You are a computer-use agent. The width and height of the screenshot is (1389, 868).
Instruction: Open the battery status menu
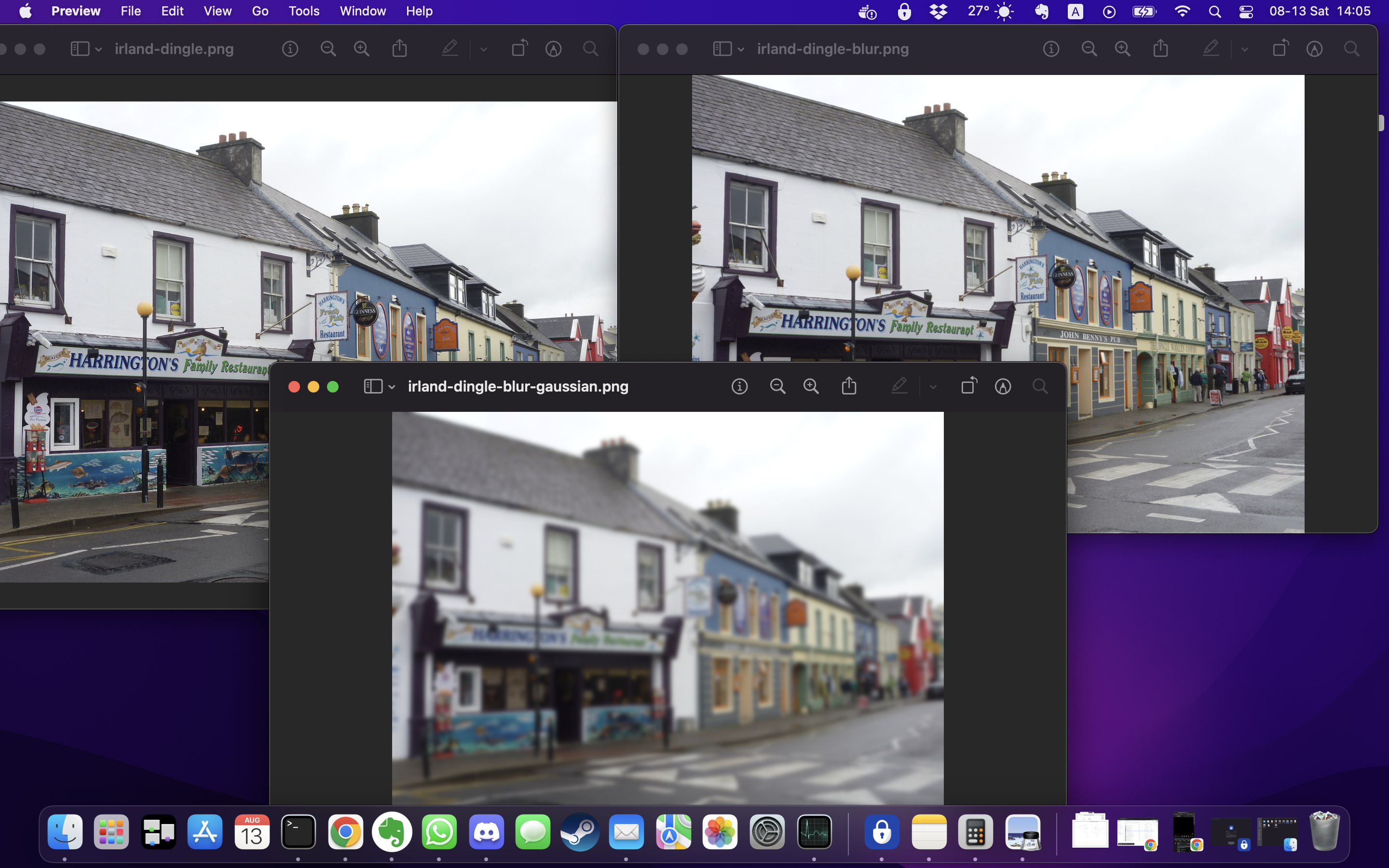point(1144,12)
